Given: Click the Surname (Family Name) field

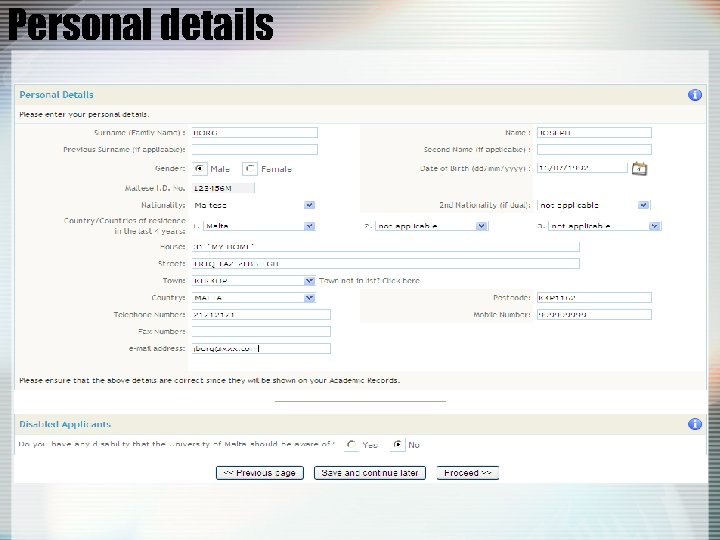Looking at the screenshot, I should pyautogui.click(x=254, y=133).
